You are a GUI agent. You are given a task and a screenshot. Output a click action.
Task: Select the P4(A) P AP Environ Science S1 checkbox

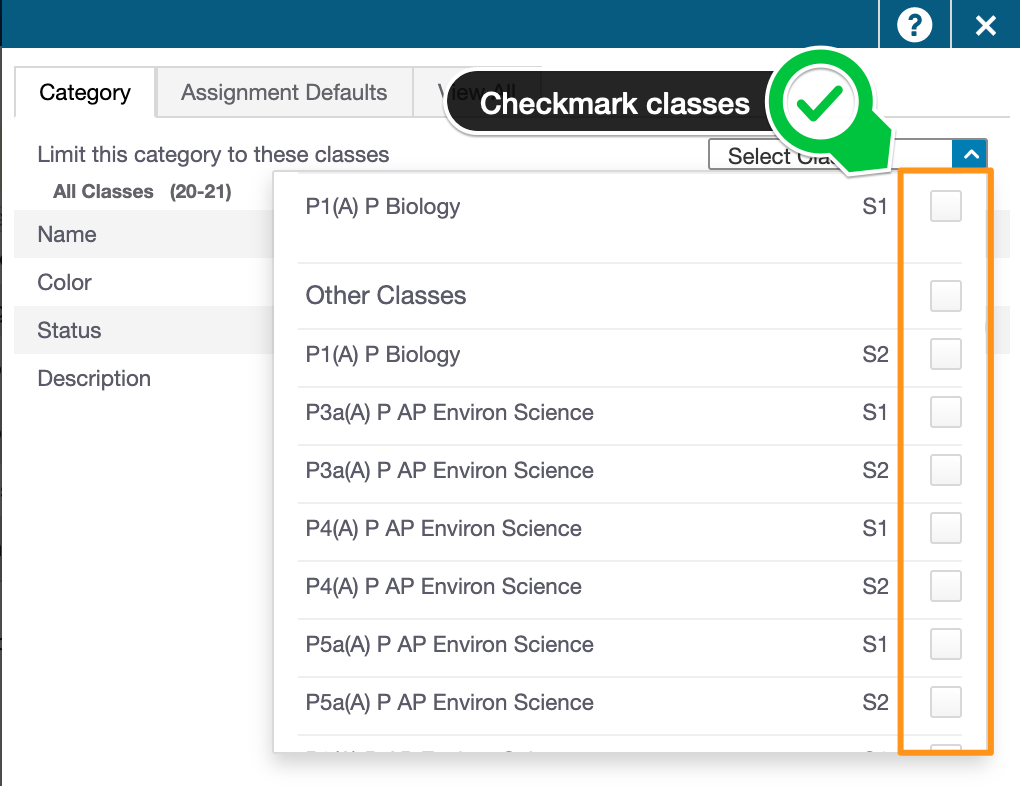945,528
